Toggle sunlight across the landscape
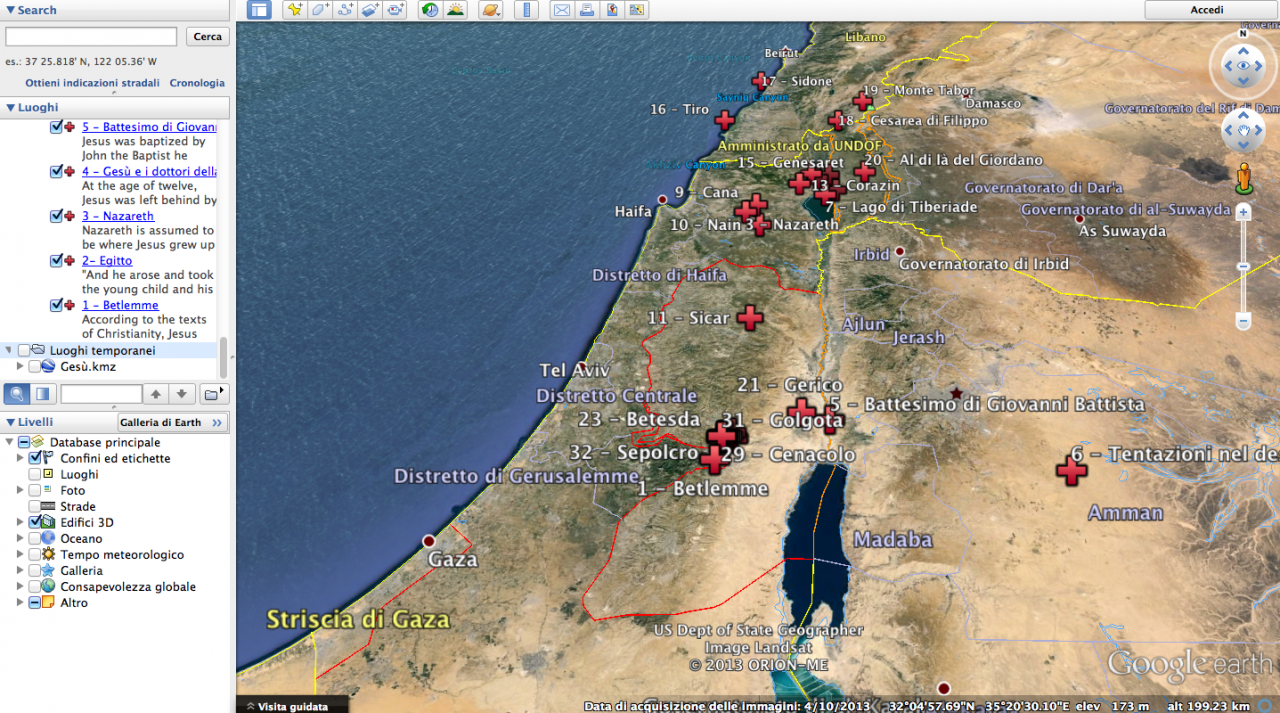Viewport: 1280px width, 713px height. pyautogui.click(x=456, y=10)
